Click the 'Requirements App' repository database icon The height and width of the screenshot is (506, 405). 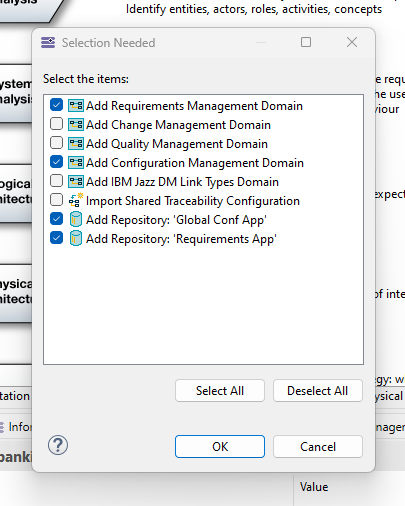pos(76,238)
